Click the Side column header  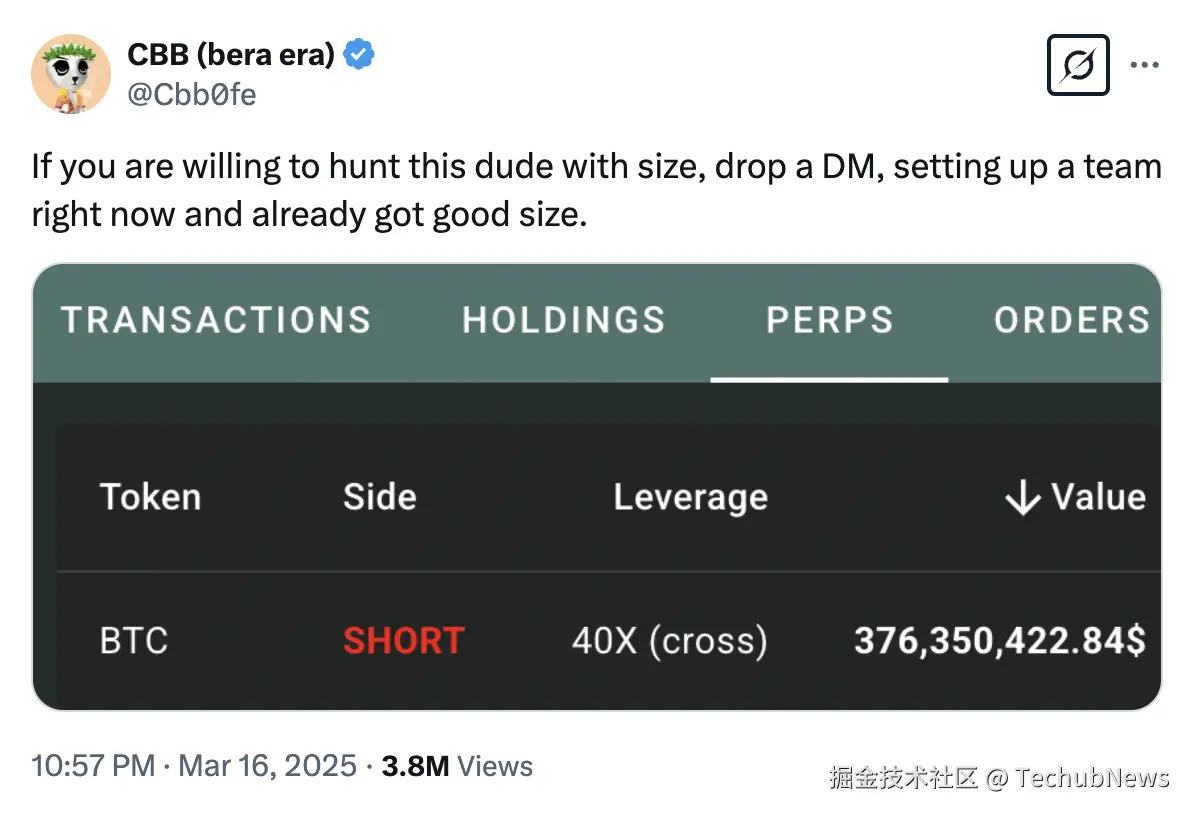379,497
